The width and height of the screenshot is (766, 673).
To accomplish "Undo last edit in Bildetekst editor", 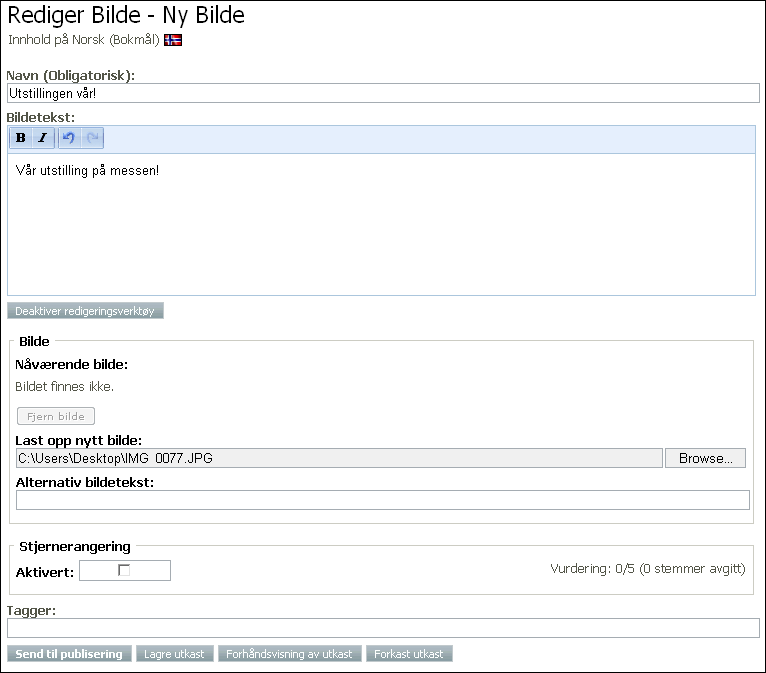I will 69,138.
